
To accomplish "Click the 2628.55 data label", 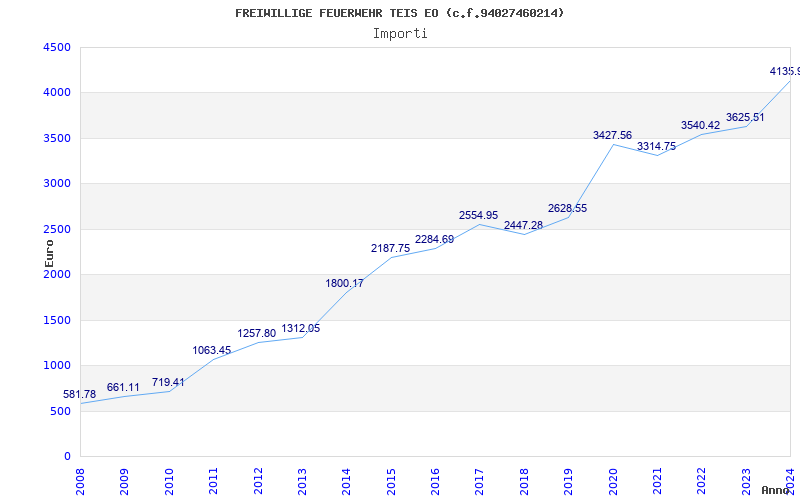I will tap(568, 208).
